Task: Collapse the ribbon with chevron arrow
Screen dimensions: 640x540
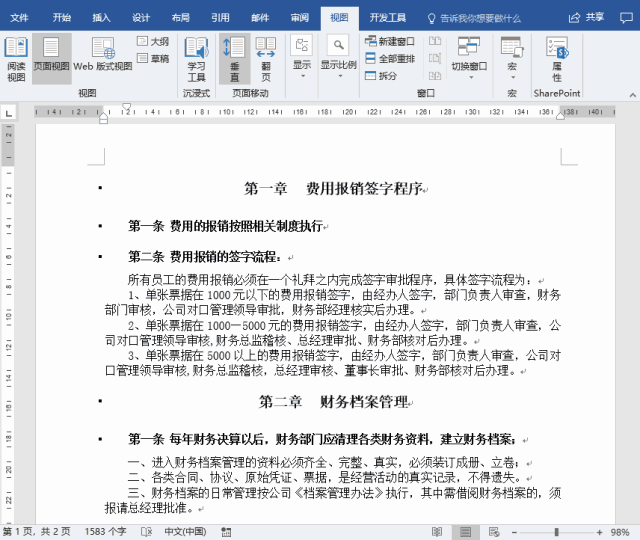Action: coord(632,95)
